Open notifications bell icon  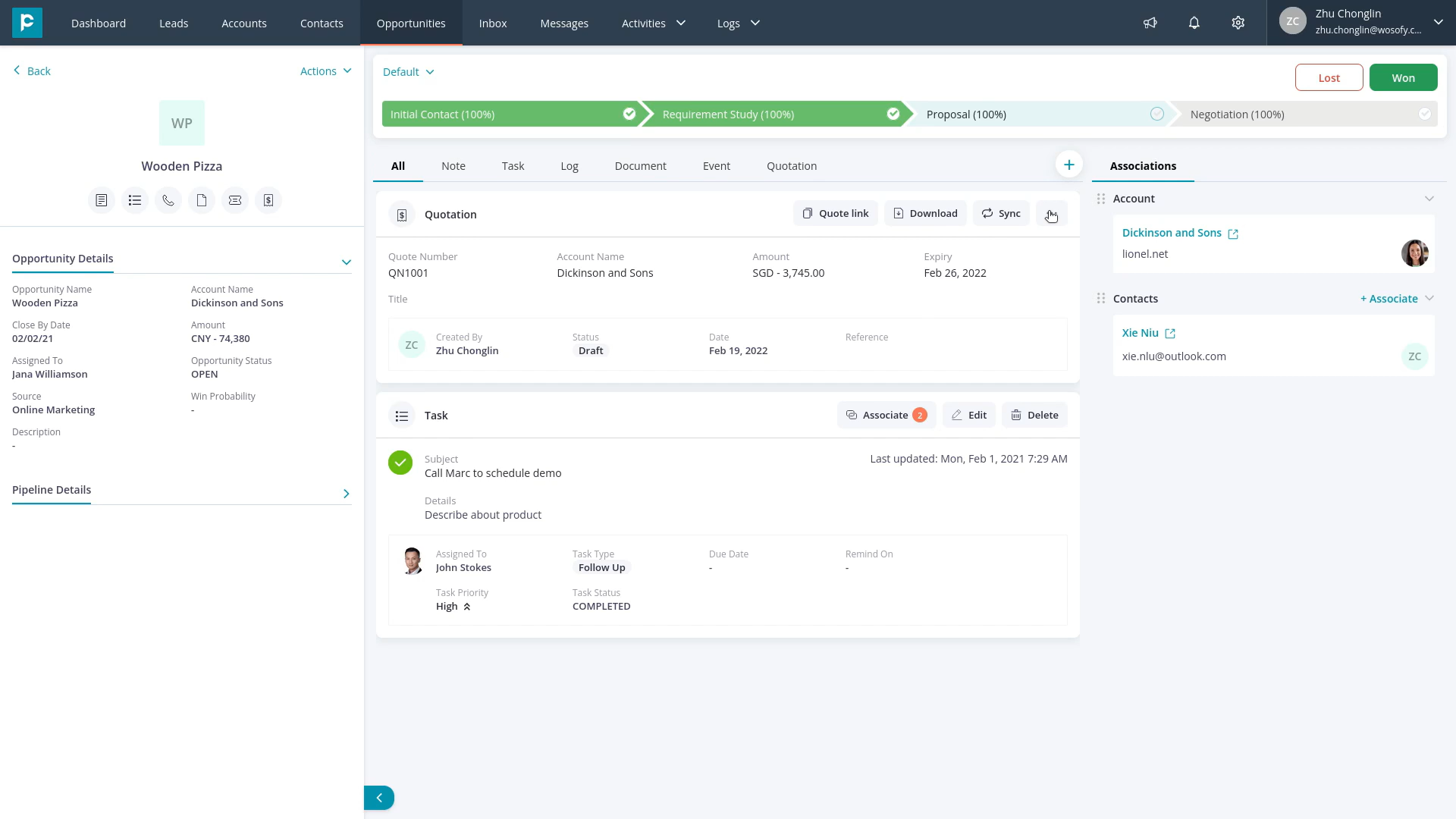(1194, 23)
